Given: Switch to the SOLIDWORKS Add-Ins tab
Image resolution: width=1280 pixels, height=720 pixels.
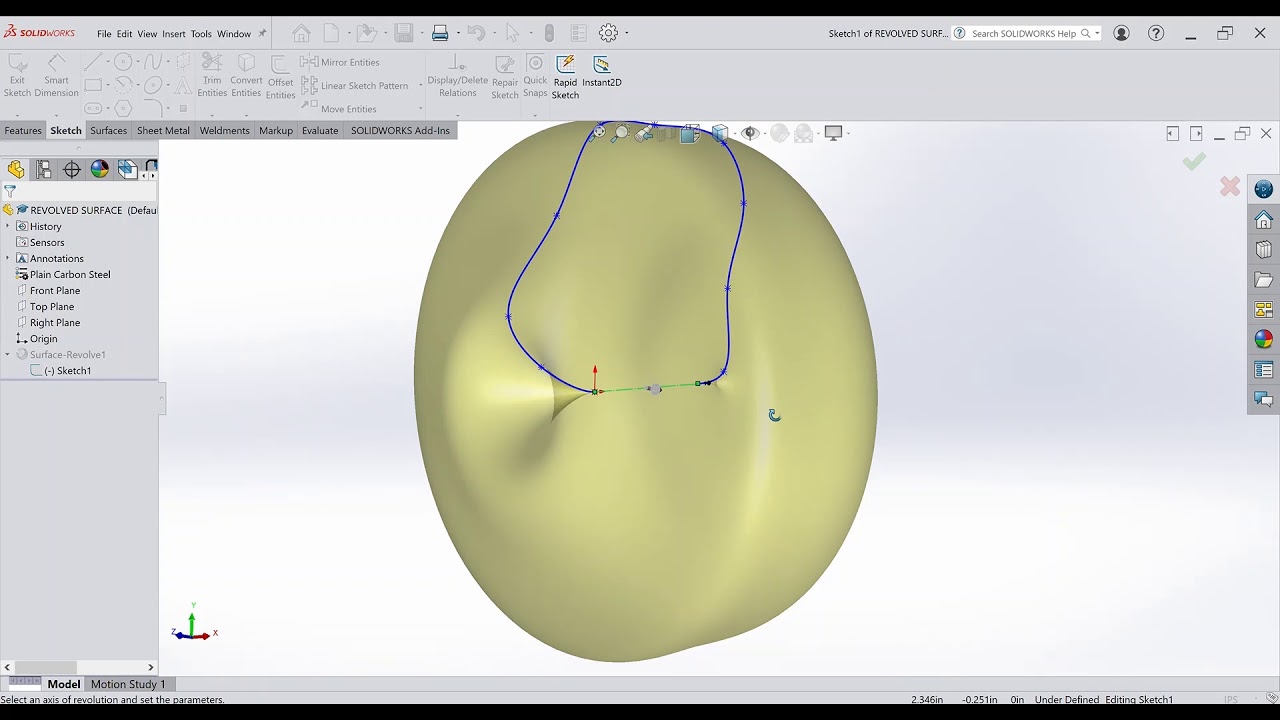Looking at the screenshot, I should pyautogui.click(x=400, y=130).
